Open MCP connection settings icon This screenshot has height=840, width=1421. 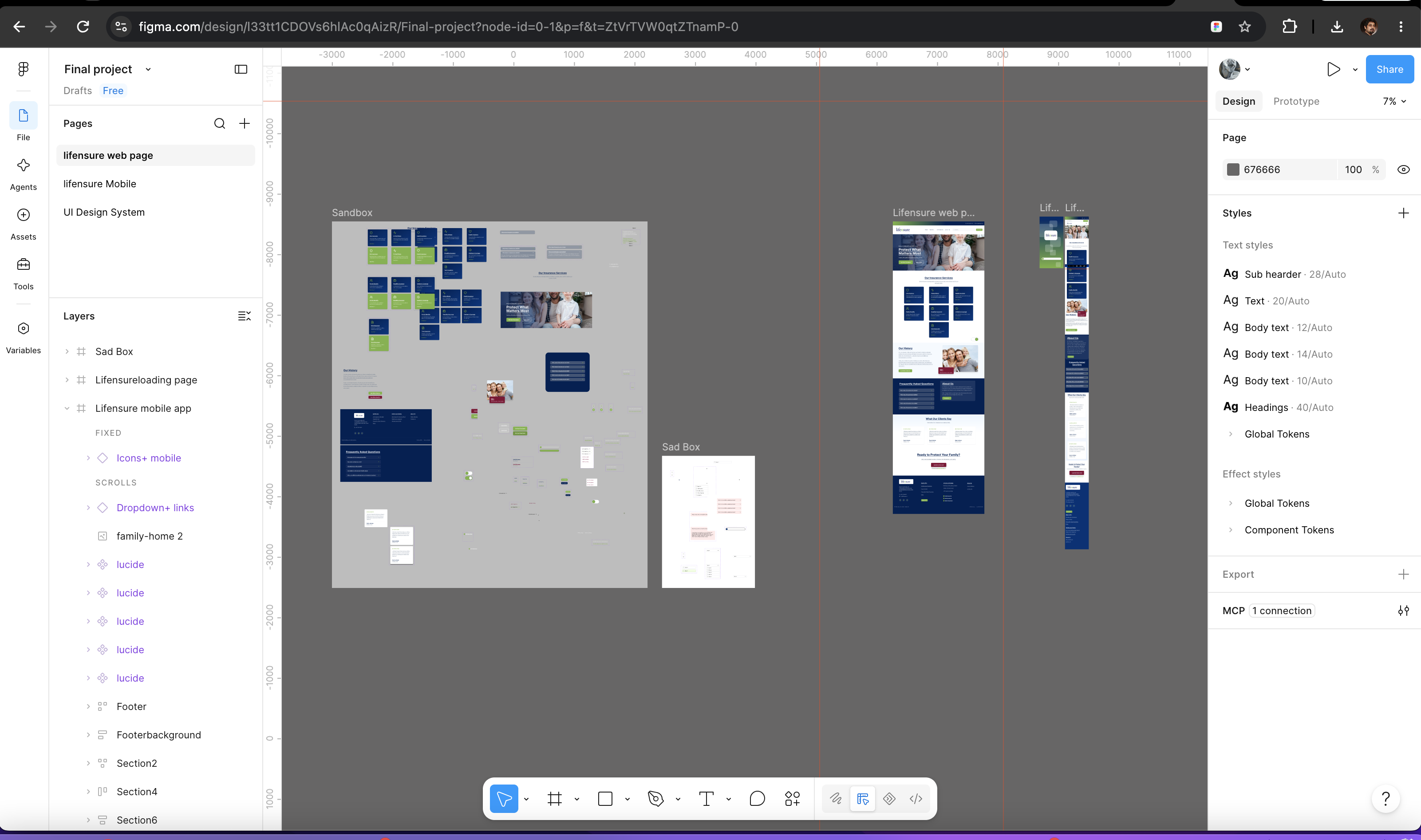click(1403, 611)
